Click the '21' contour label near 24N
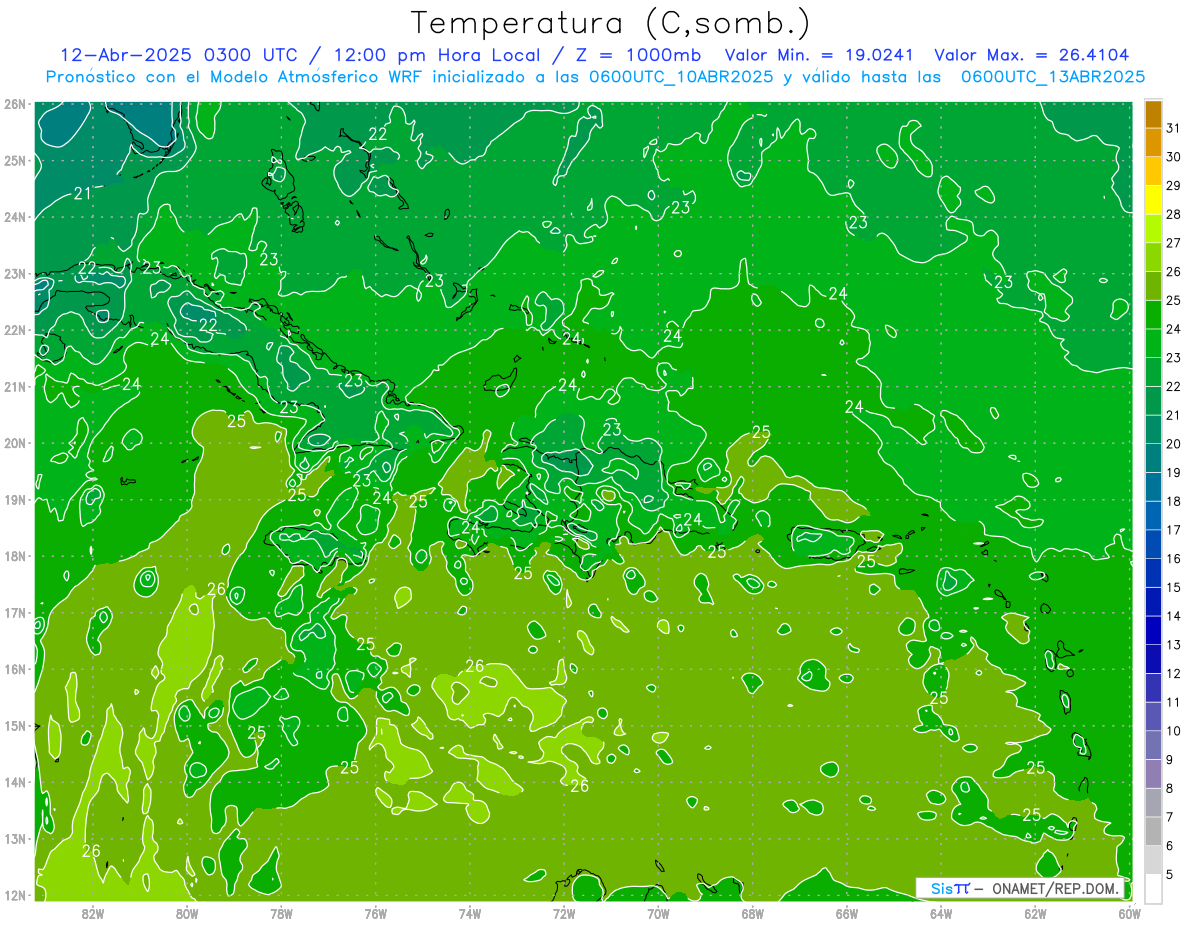Viewport: 1200px width, 927px height. pos(82,194)
